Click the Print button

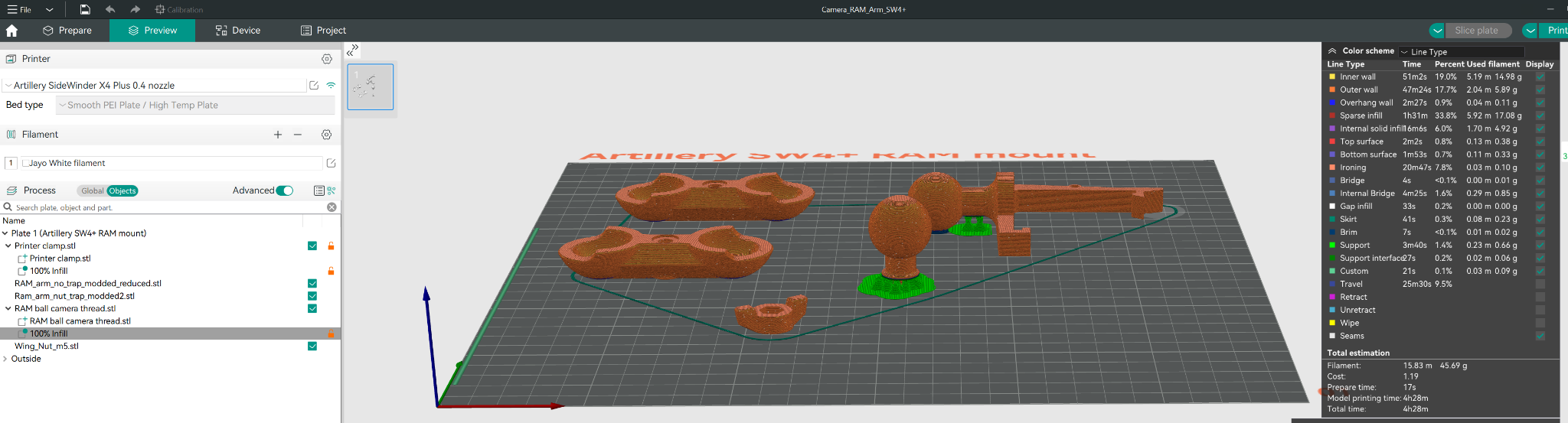click(1553, 31)
